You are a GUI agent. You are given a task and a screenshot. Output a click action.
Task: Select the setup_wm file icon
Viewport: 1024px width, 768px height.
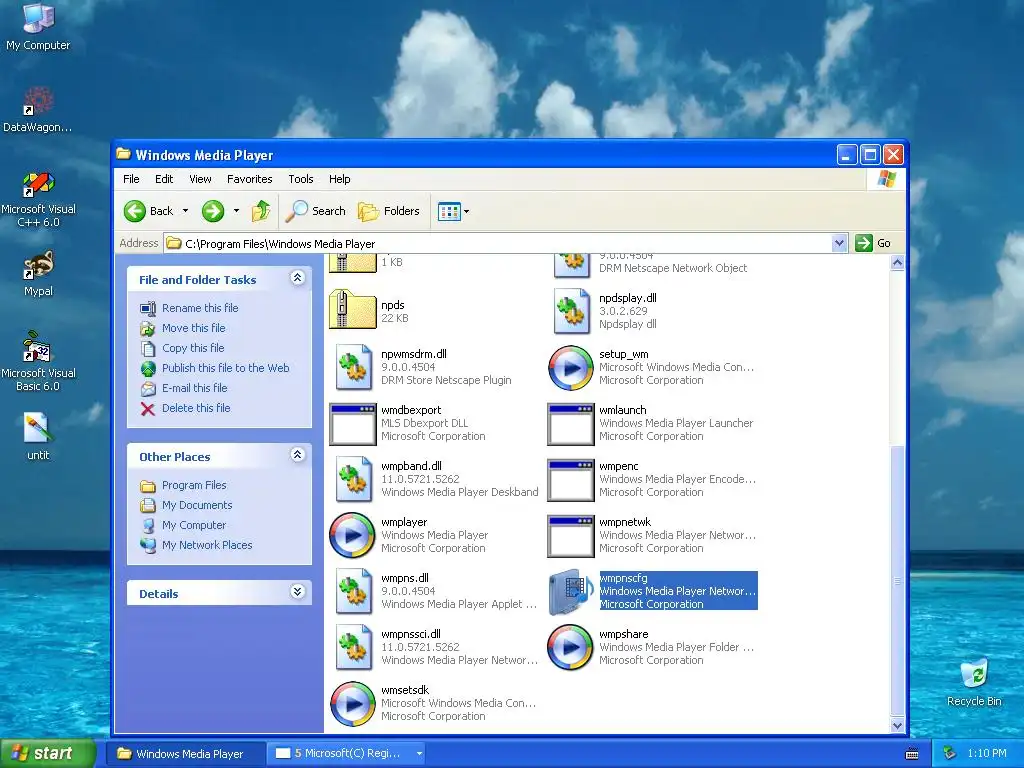[571, 368]
